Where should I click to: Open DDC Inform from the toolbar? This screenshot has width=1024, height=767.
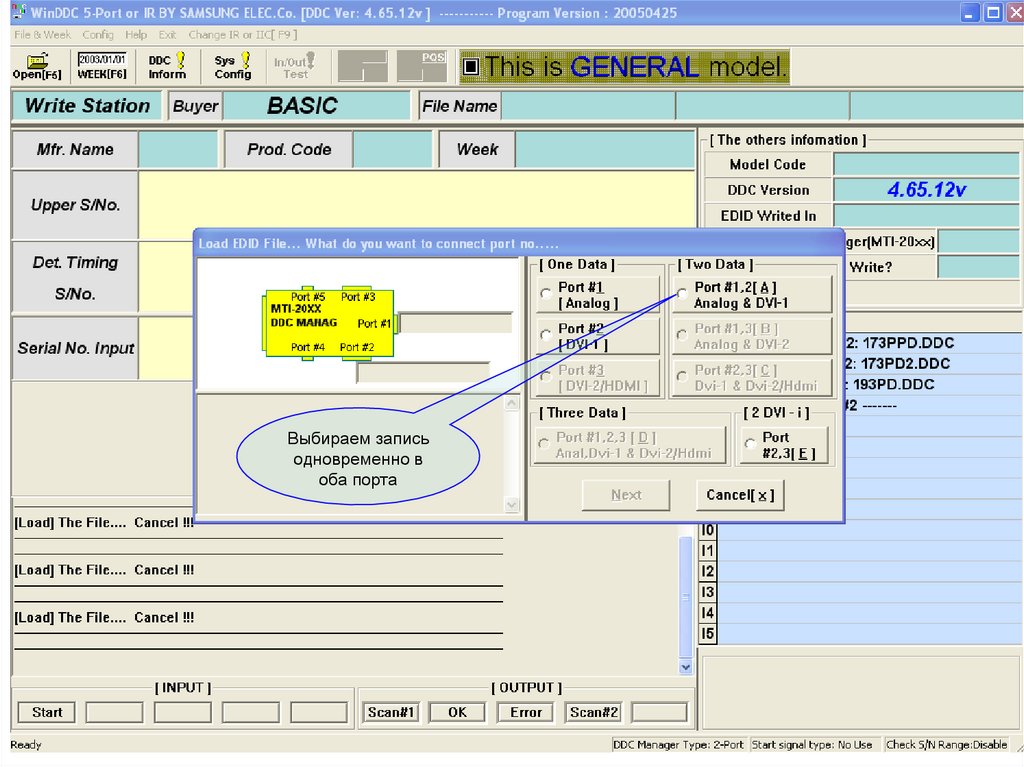coord(167,66)
